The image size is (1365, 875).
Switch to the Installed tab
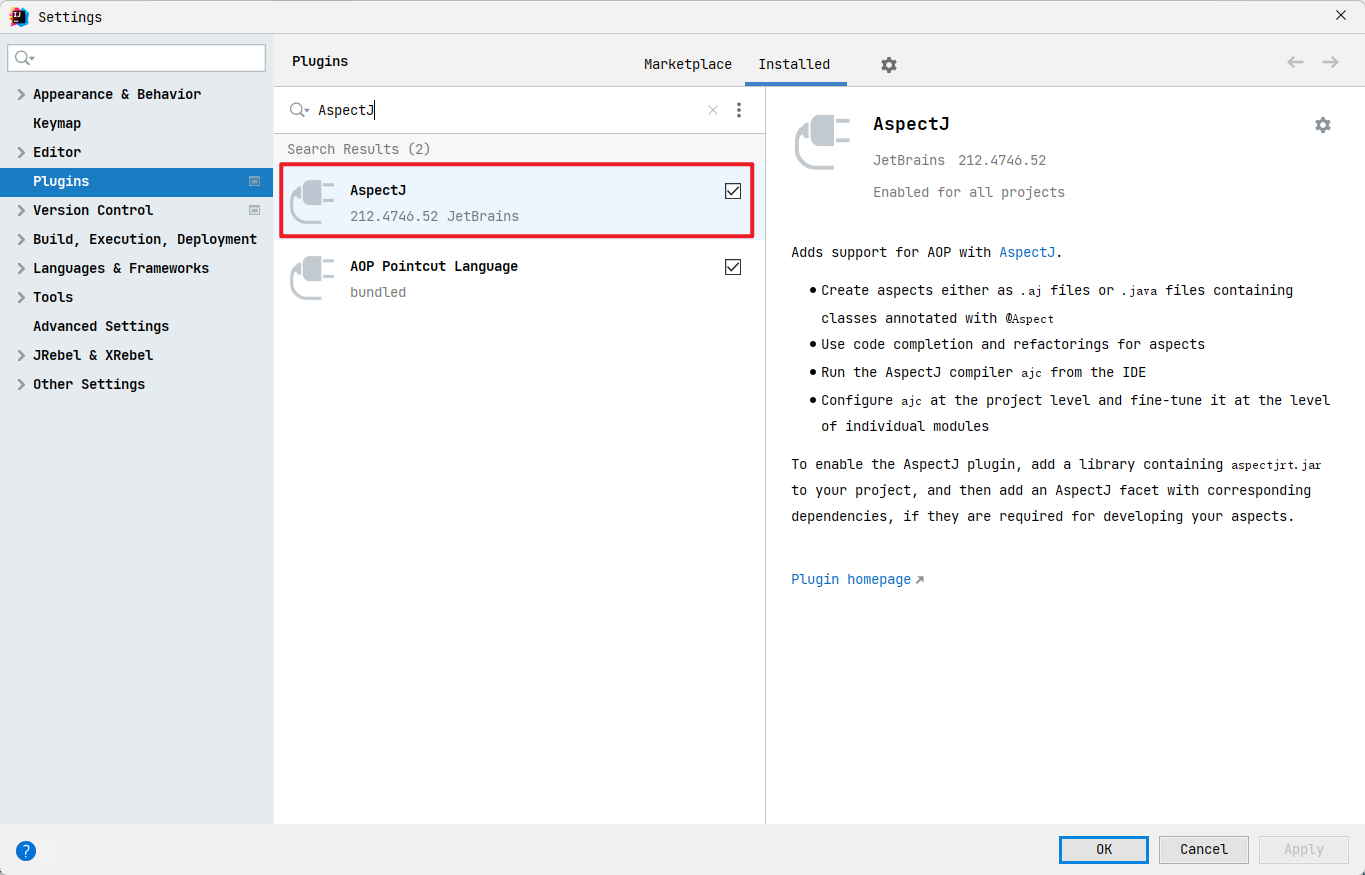coord(794,64)
